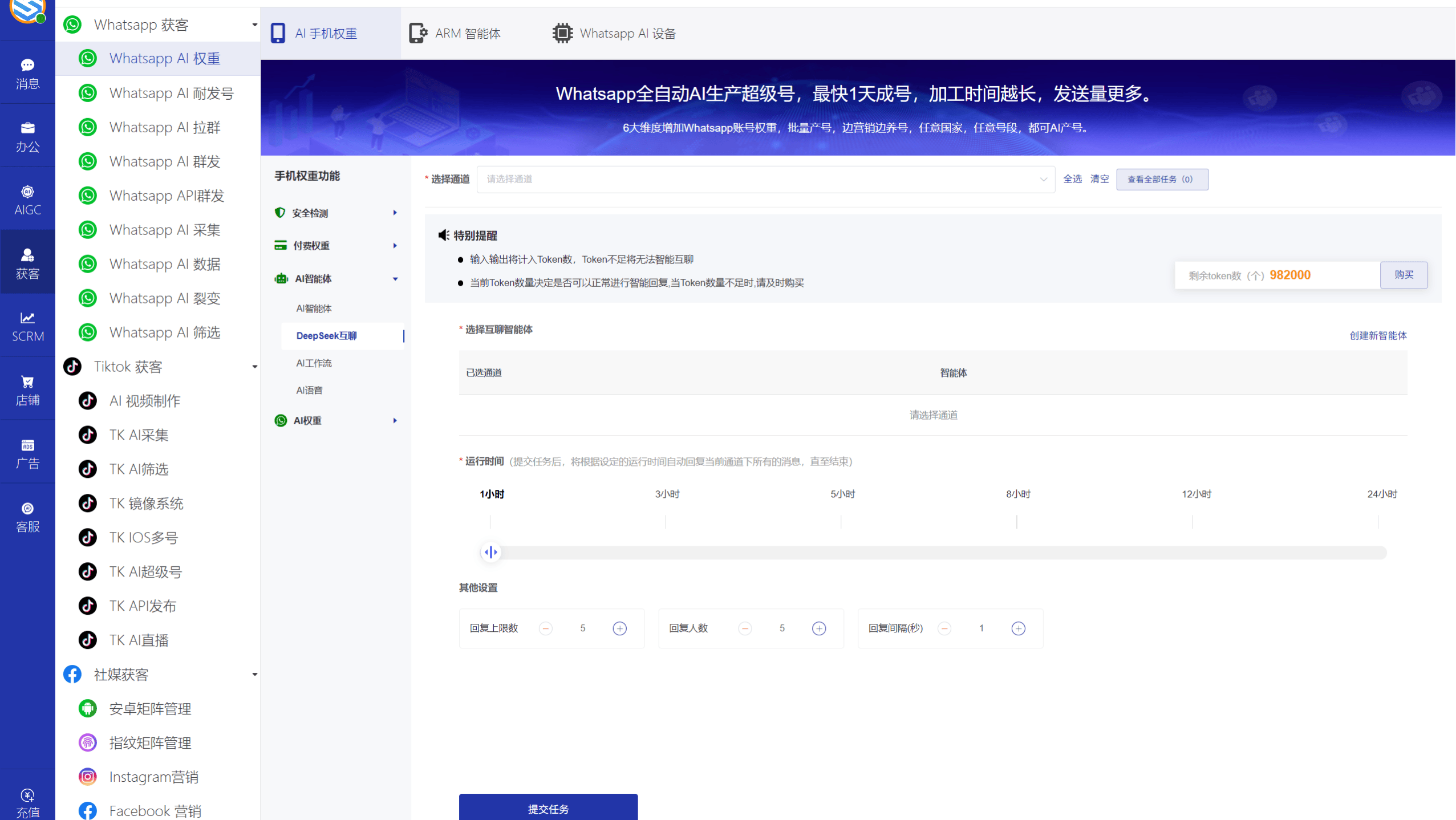The width and height of the screenshot is (1456, 820).
Task: Open the 店铺 shop section
Action: [x=27, y=388]
